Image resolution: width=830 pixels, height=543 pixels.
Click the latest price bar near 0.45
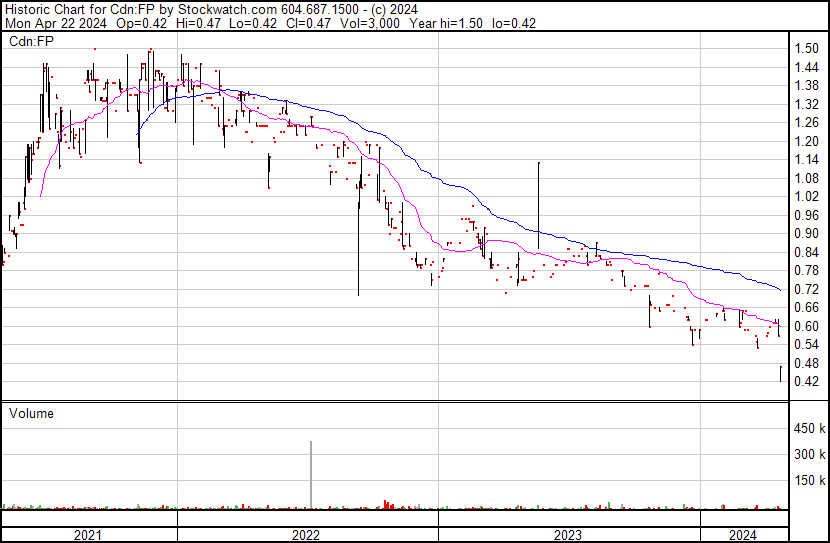click(780, 374)
